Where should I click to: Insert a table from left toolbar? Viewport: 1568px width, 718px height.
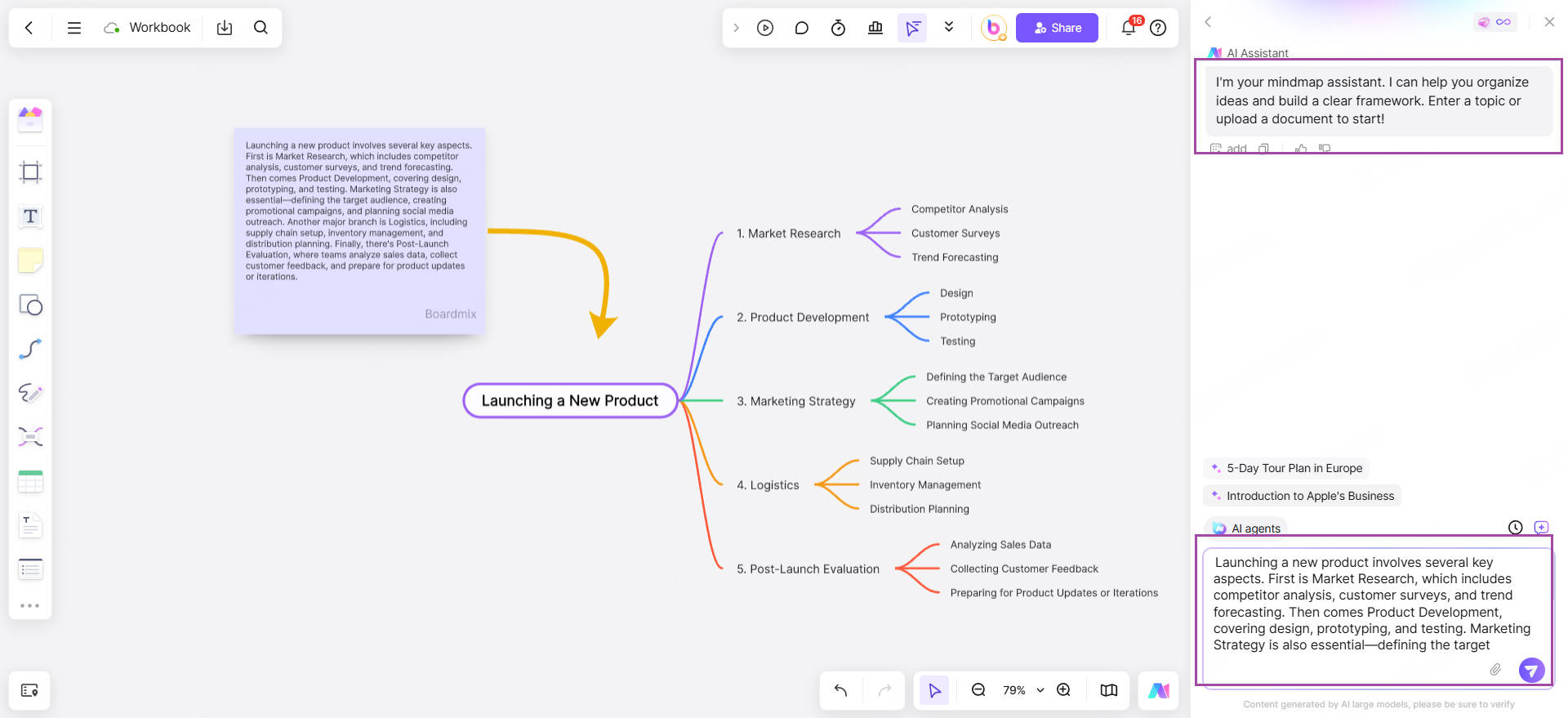coord(30,481)
